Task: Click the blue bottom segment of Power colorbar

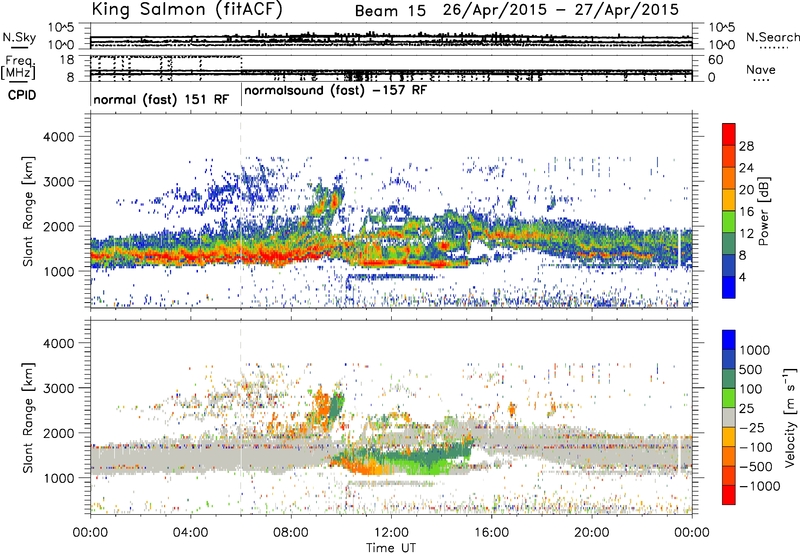Action: 729,287
